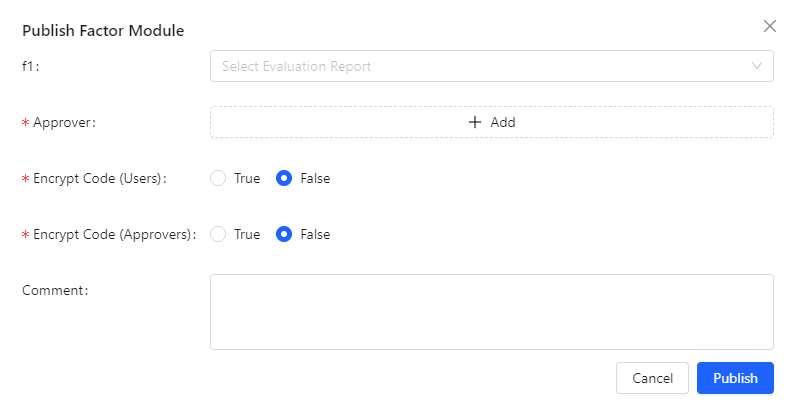
Task: Cancel the publish dialog
Action: pyautogui.click(x=652, y=378)
